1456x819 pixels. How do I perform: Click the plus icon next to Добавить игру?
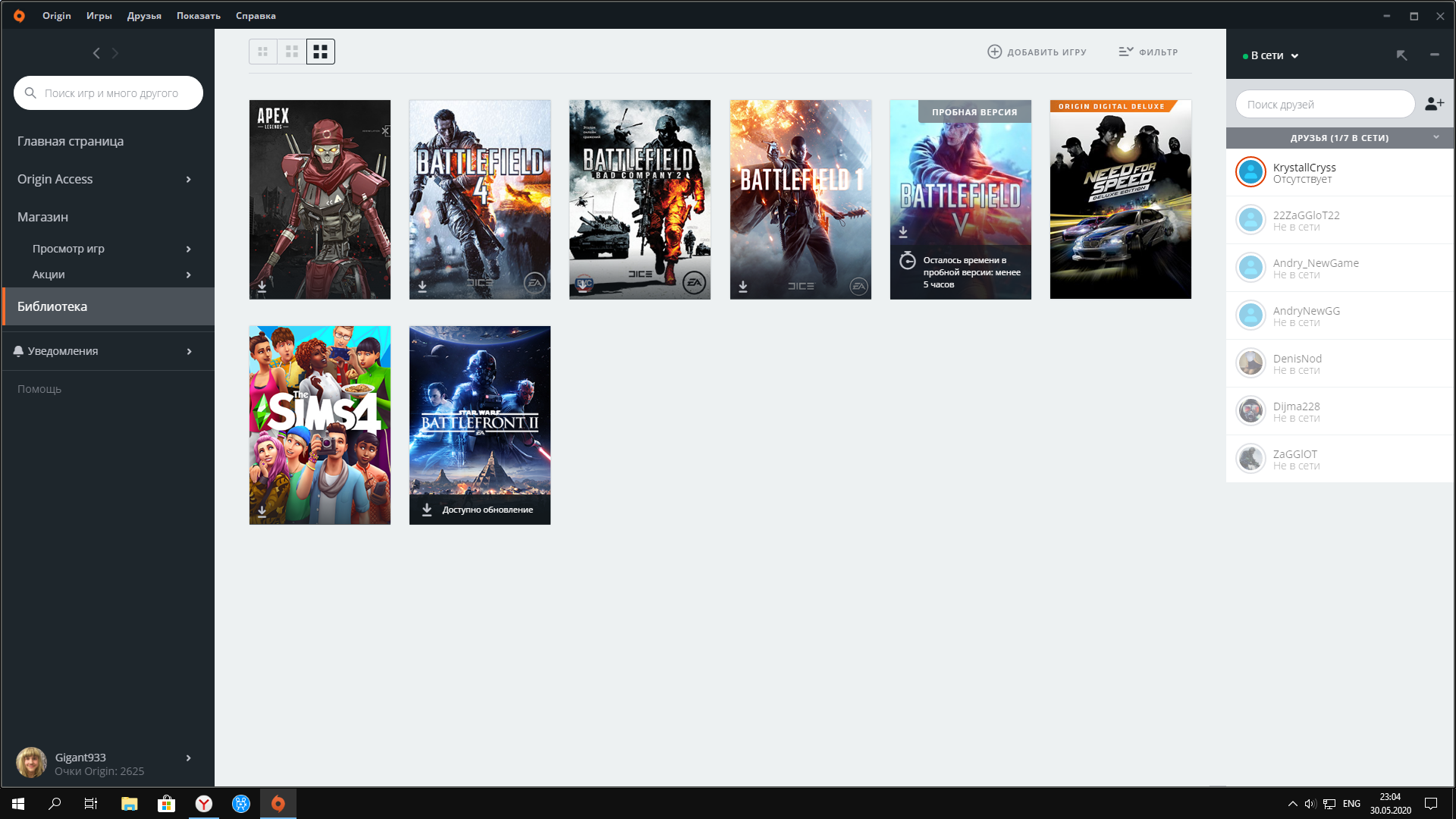[994, 52]
